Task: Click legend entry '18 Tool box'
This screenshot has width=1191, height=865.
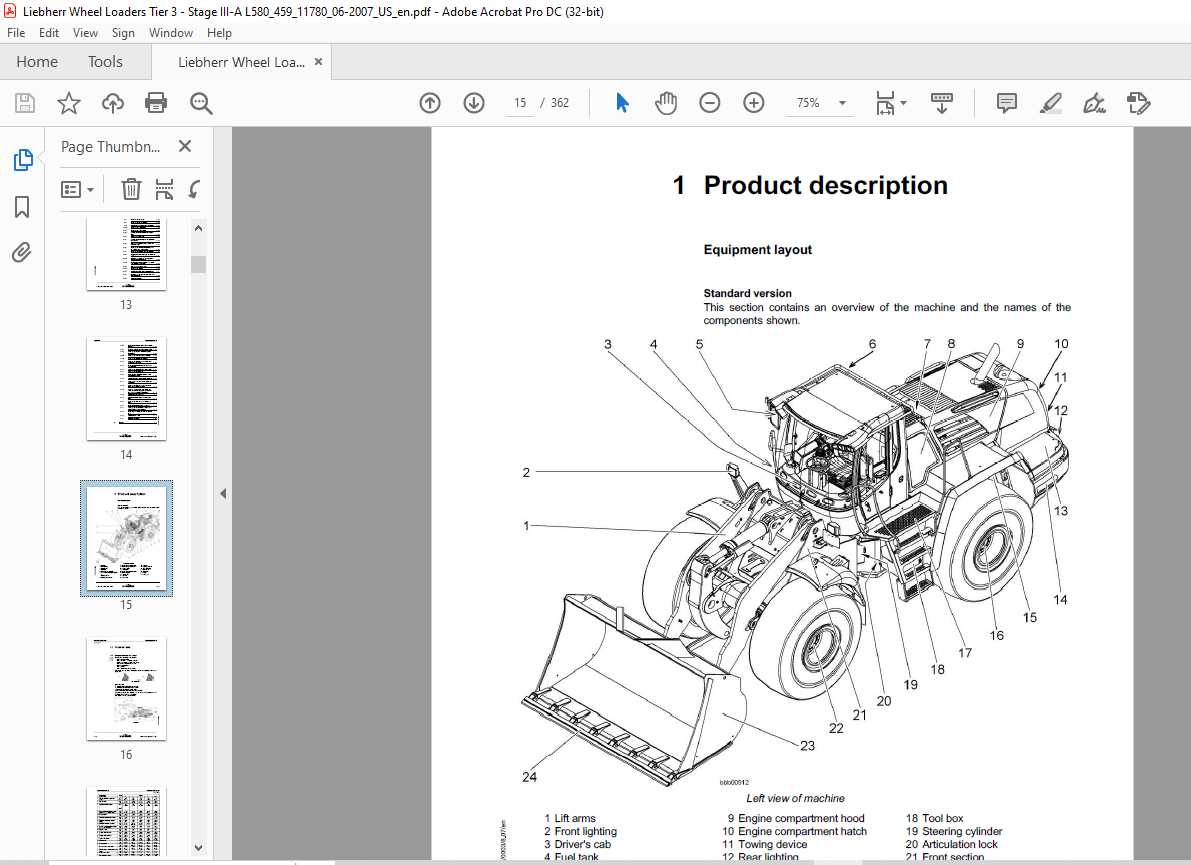Action: coord(934,819)
